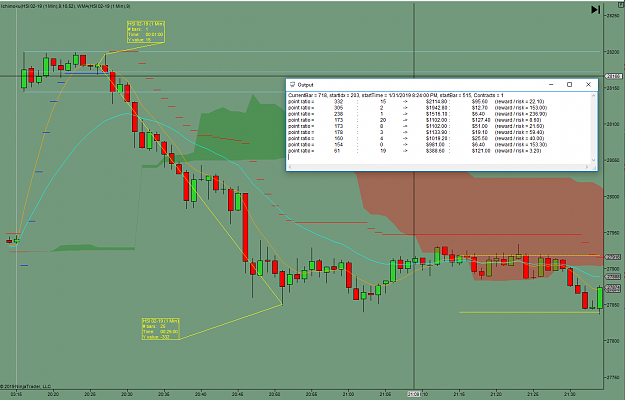The image size is (625, 400).
Task: Click the 28250 label on price axis
Action: click(x=613, y=16)
